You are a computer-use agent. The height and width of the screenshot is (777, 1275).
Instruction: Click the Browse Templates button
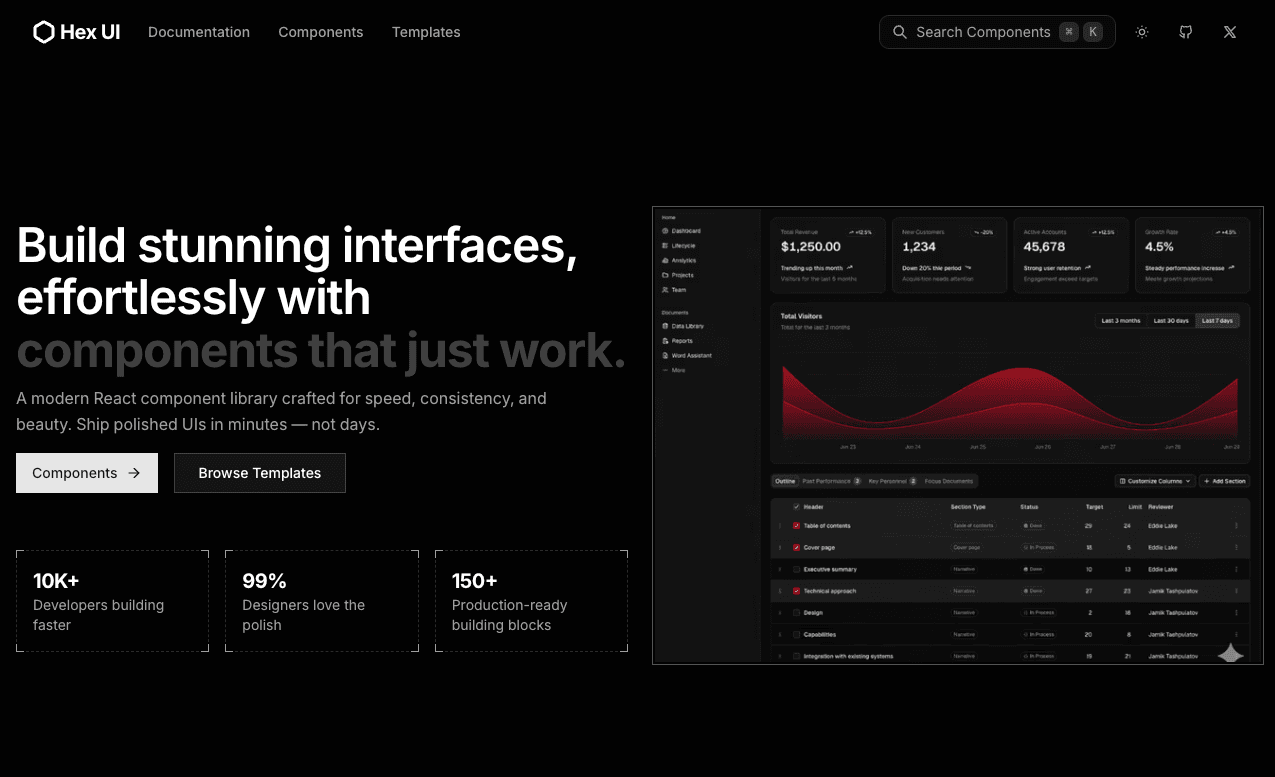tap(260, 473)
